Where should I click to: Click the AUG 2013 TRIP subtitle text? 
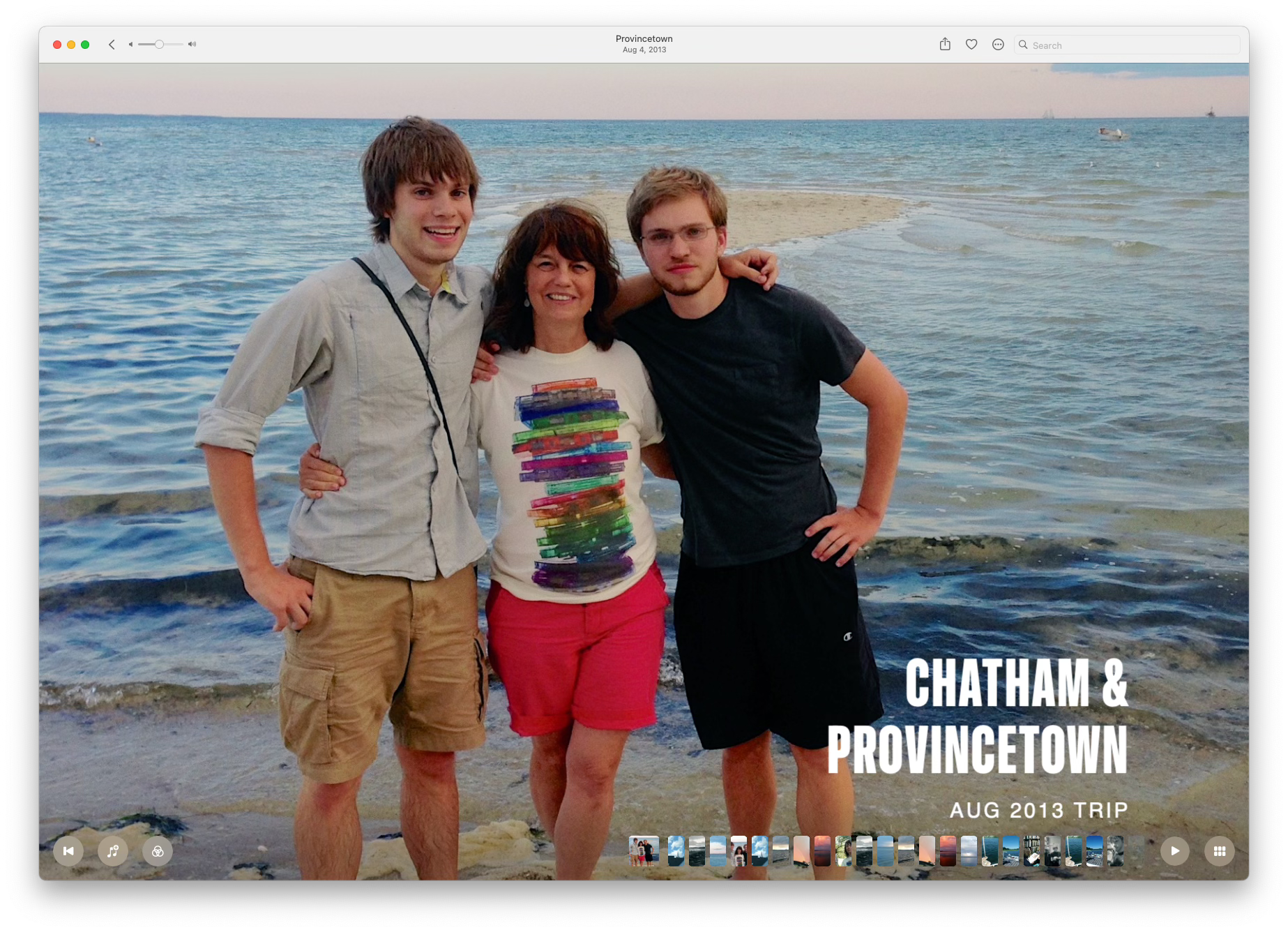(x=1038, y=810)
